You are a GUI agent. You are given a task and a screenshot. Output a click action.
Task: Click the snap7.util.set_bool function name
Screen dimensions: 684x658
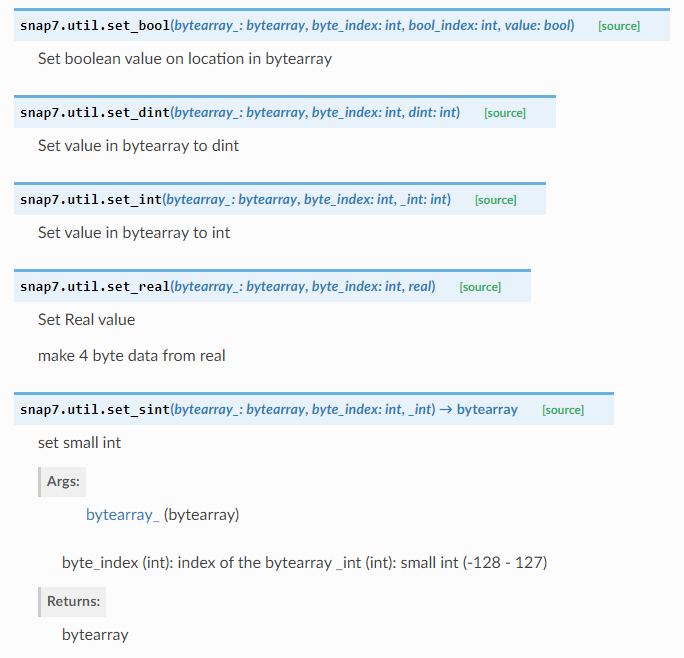click(x=95, y=26)
